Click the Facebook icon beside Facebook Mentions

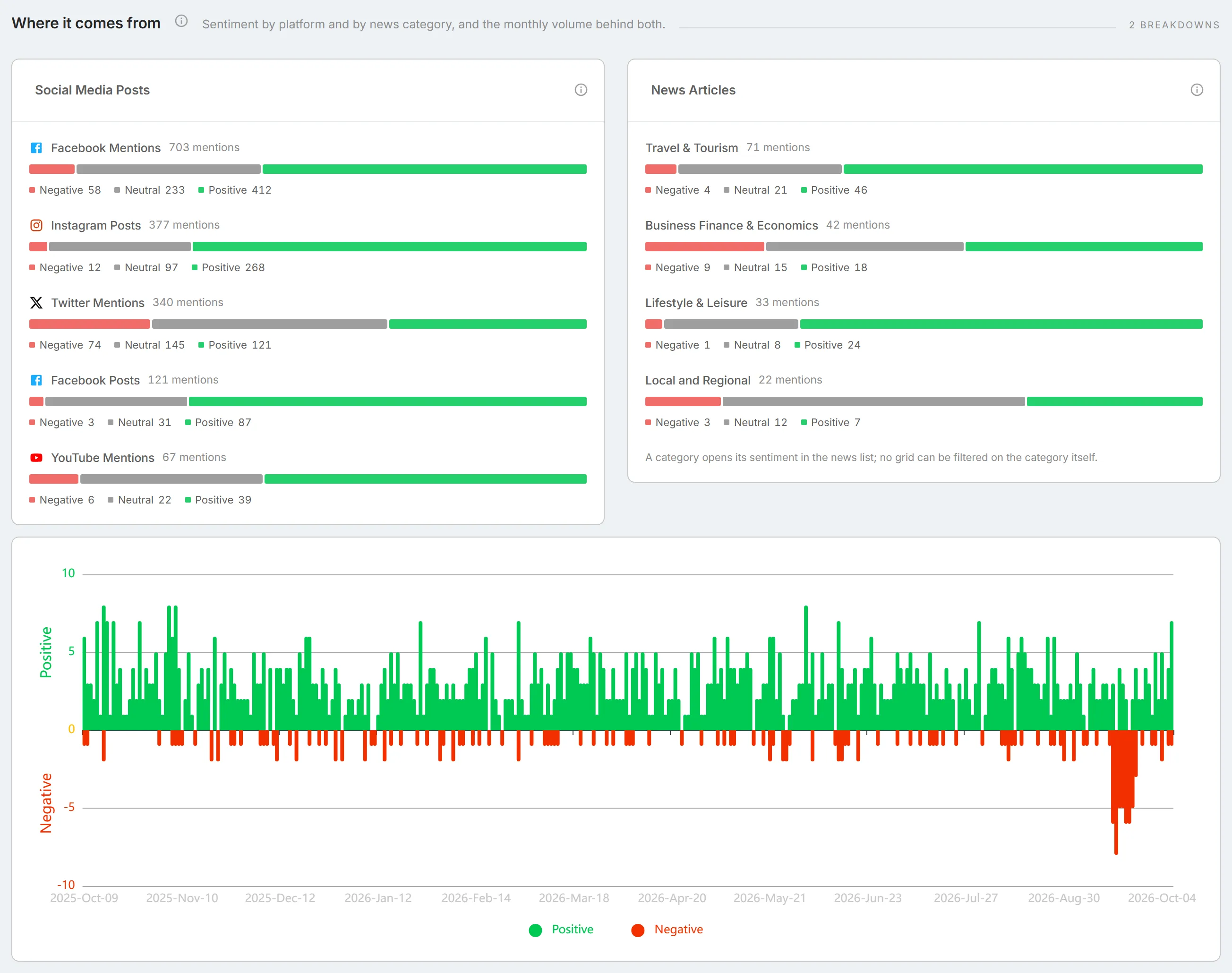pyautogui.click(x=36, y=148)
